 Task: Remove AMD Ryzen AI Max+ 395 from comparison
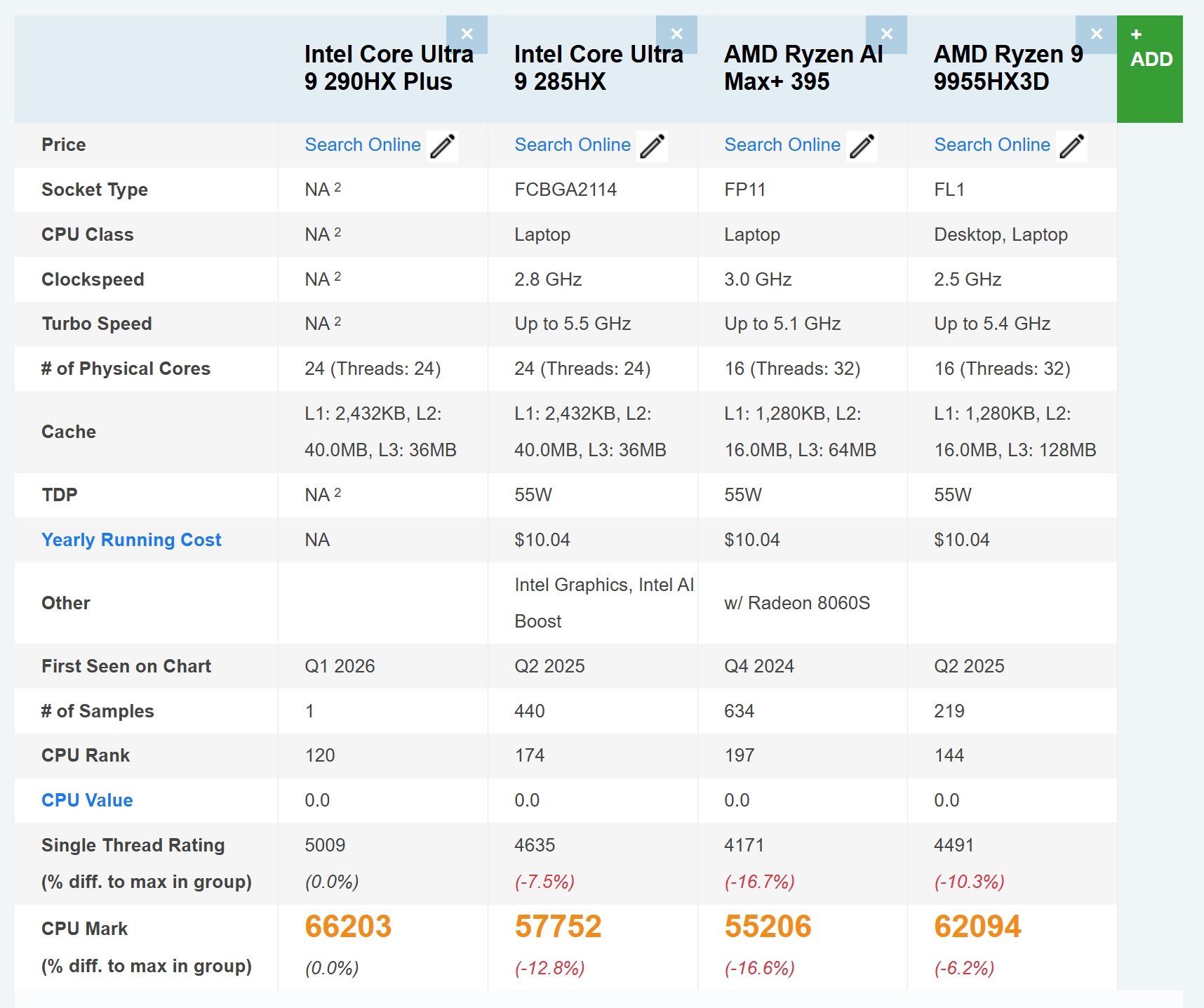tap(886, 33)
